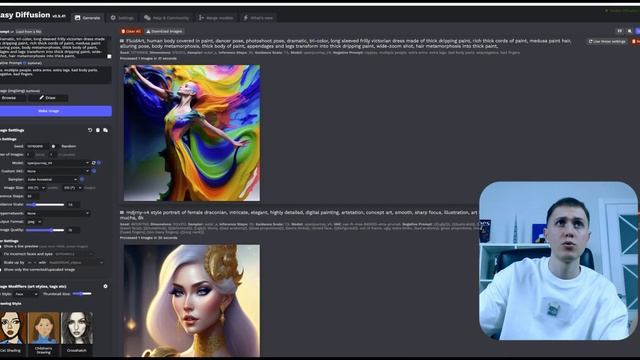
Task: Select the Children's Drawing modifier thumbnail
Action: [44, 328]
